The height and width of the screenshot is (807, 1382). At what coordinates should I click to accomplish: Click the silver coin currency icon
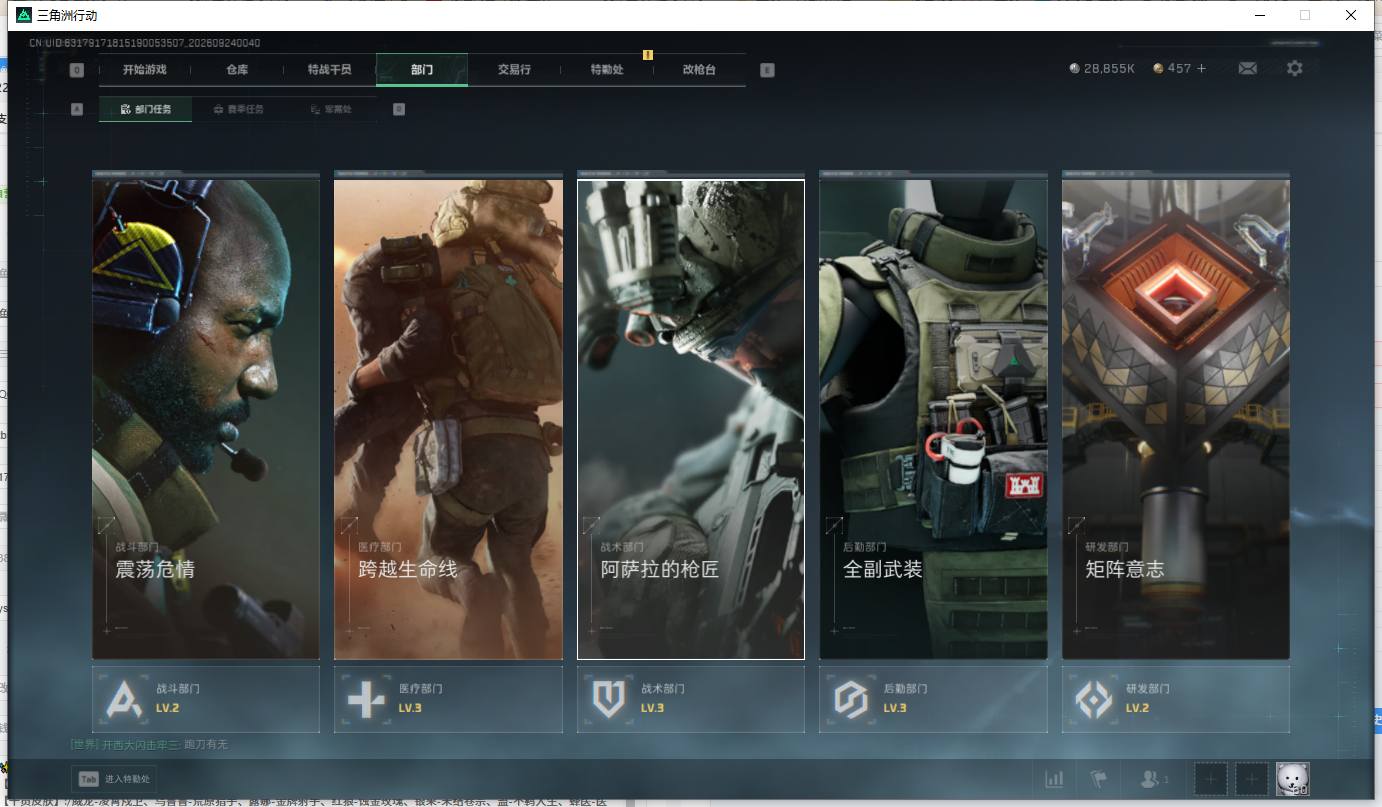pyautogui.click(x=1075, y=68)
